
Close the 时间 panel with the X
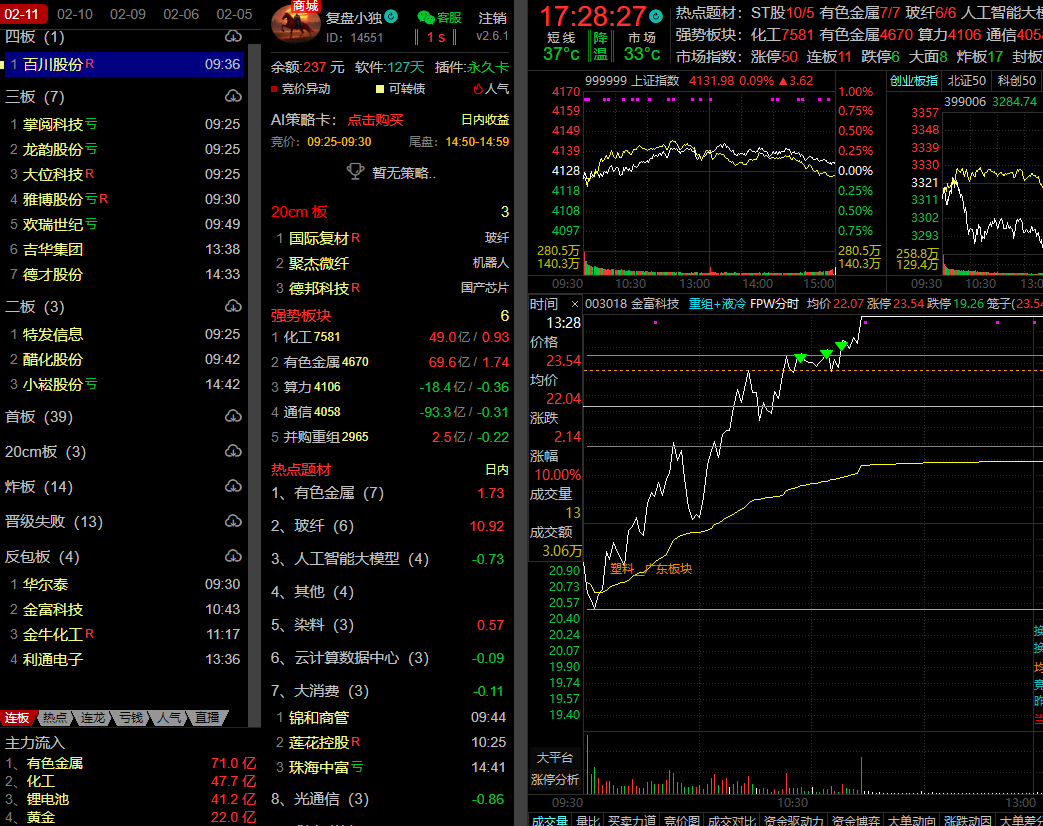pos(574,304)
